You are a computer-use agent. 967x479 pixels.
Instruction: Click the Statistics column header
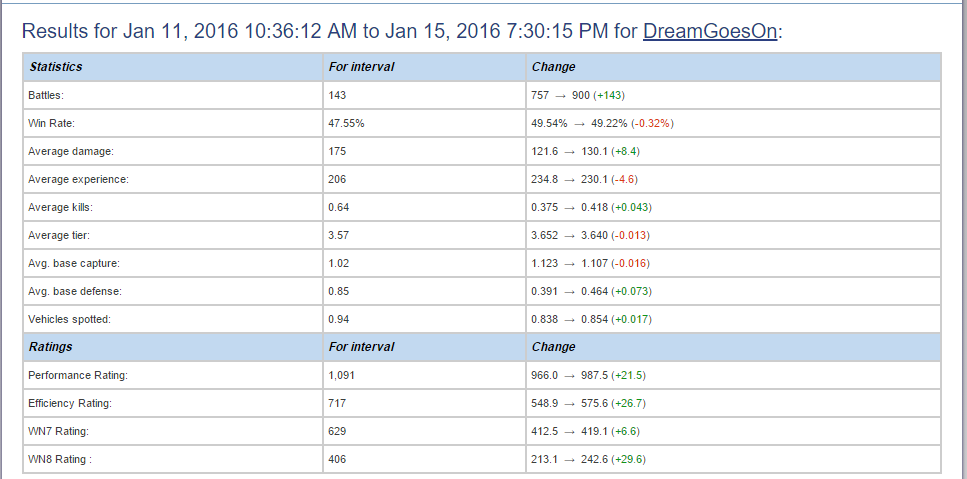[x=56, y=67]
